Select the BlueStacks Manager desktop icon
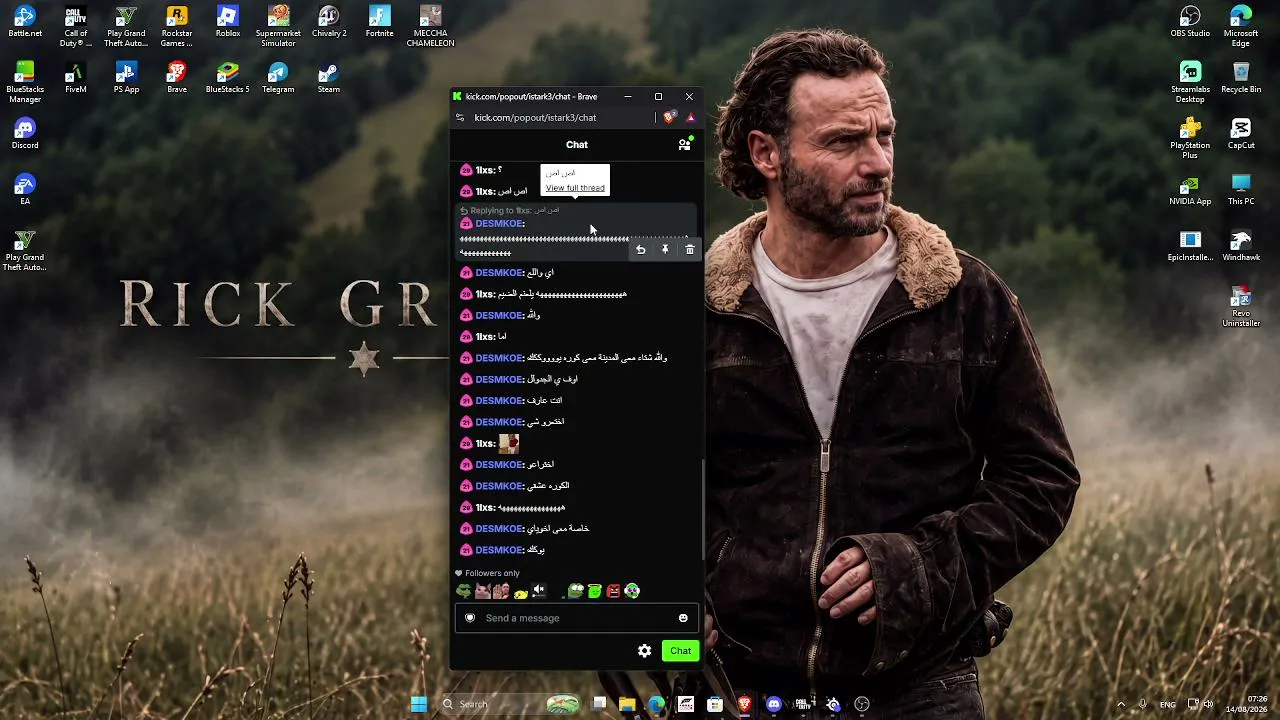 pos(25,82)
